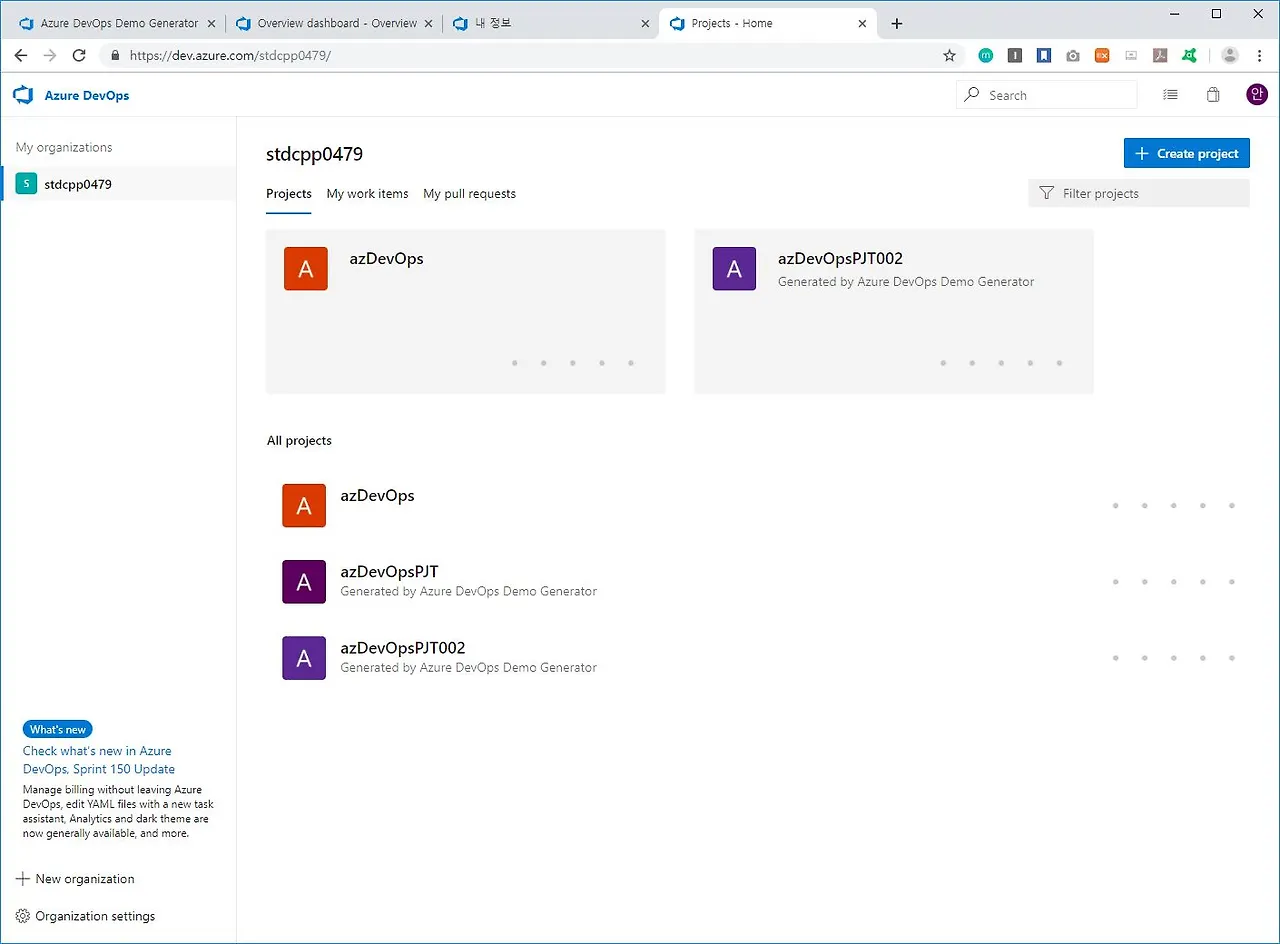The image size is (1280, 944).
Task: Open the Sprint 150 Update news link
Action: point(99,760)
